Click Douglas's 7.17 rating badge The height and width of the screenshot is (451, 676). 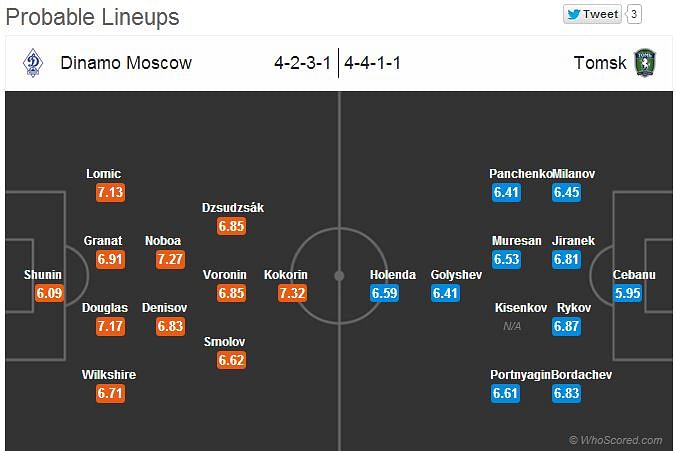pyautogui.click(x=110, y=326)
